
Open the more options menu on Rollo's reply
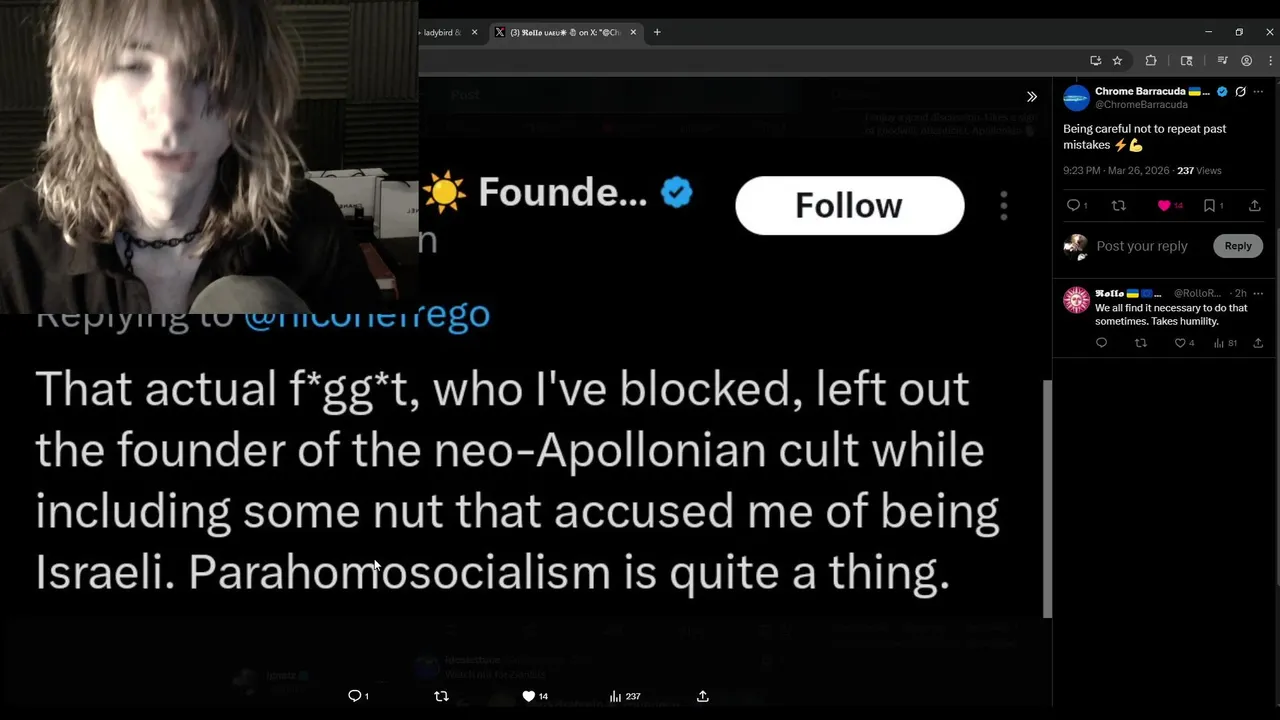click(x=1258, y=293)
